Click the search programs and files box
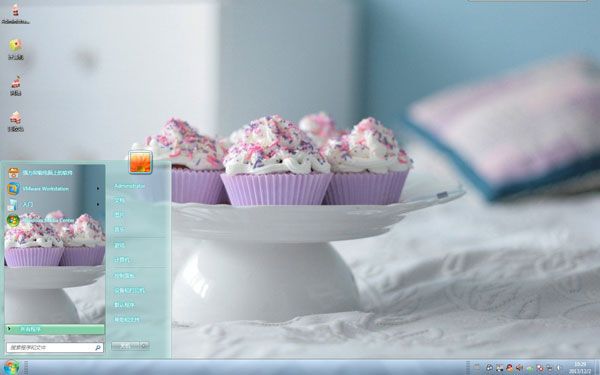Viewport: 600px width, 375px height. click(55, 347)
